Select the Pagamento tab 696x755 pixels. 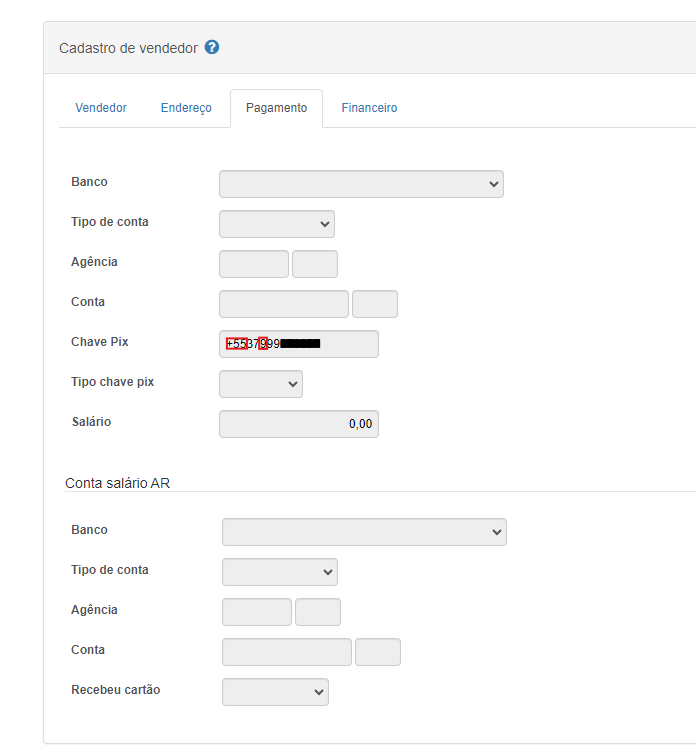pos(276,108)
